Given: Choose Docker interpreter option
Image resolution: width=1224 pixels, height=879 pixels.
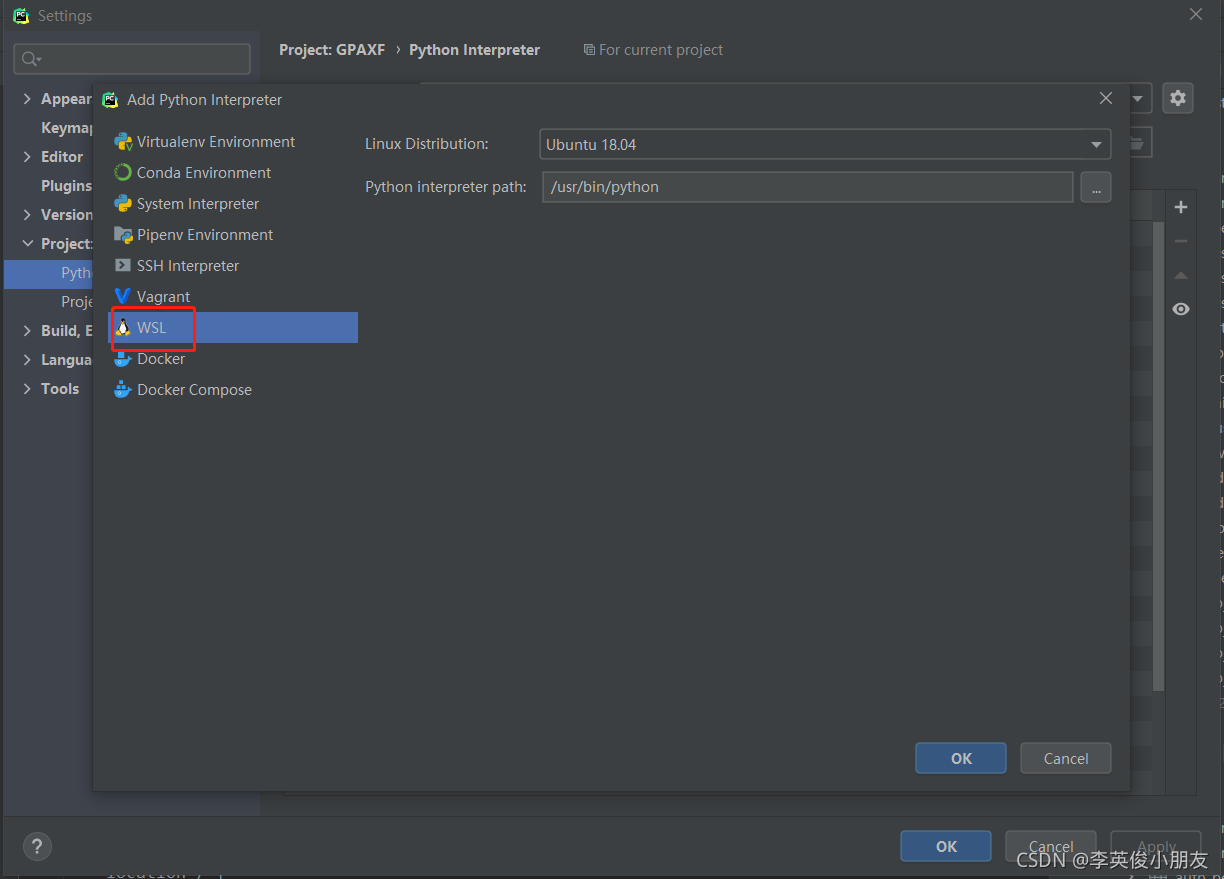Looking at the screenshot, I should pos(233,359).
